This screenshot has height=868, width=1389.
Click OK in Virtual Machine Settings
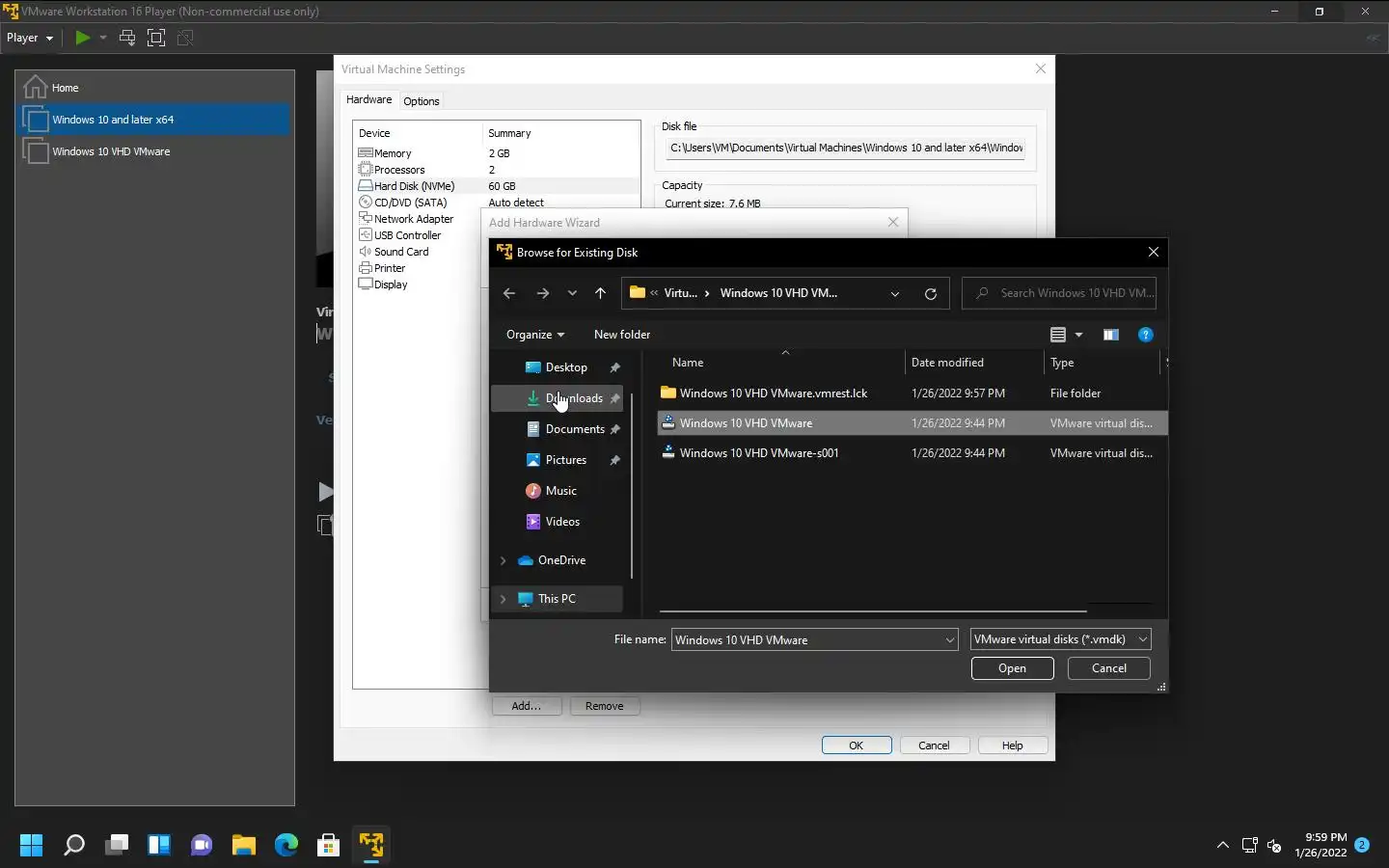pos(857,746)
